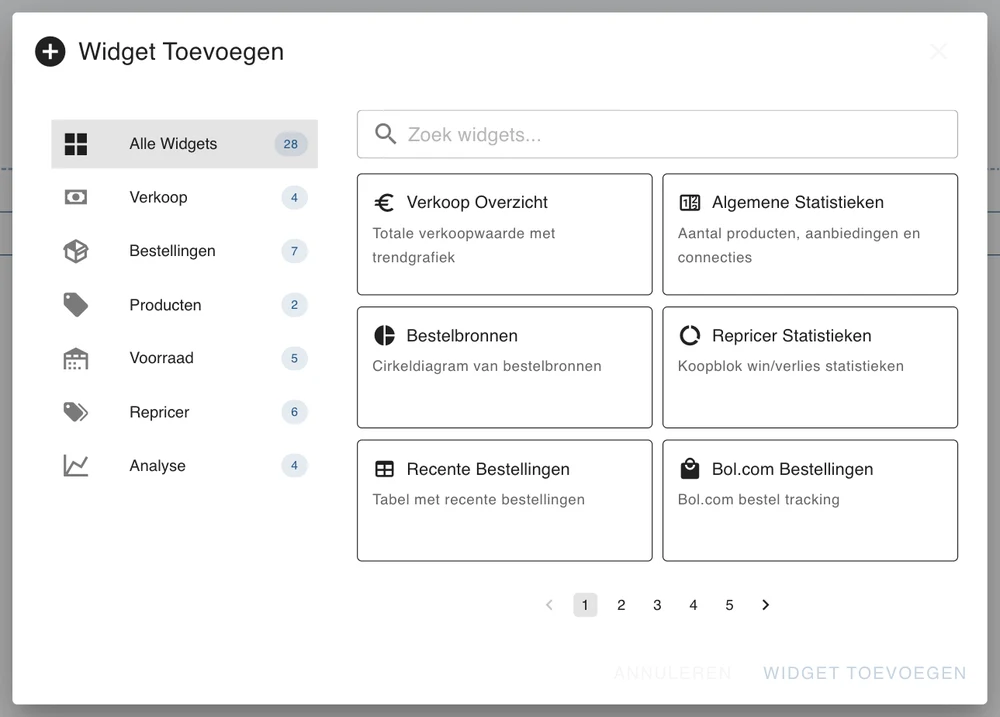Image resolution: width=1000 pixels, height=717 pixels.
Task: Click the Verkoop money icon
Action: pyautogui.click(x=76, y=197)
